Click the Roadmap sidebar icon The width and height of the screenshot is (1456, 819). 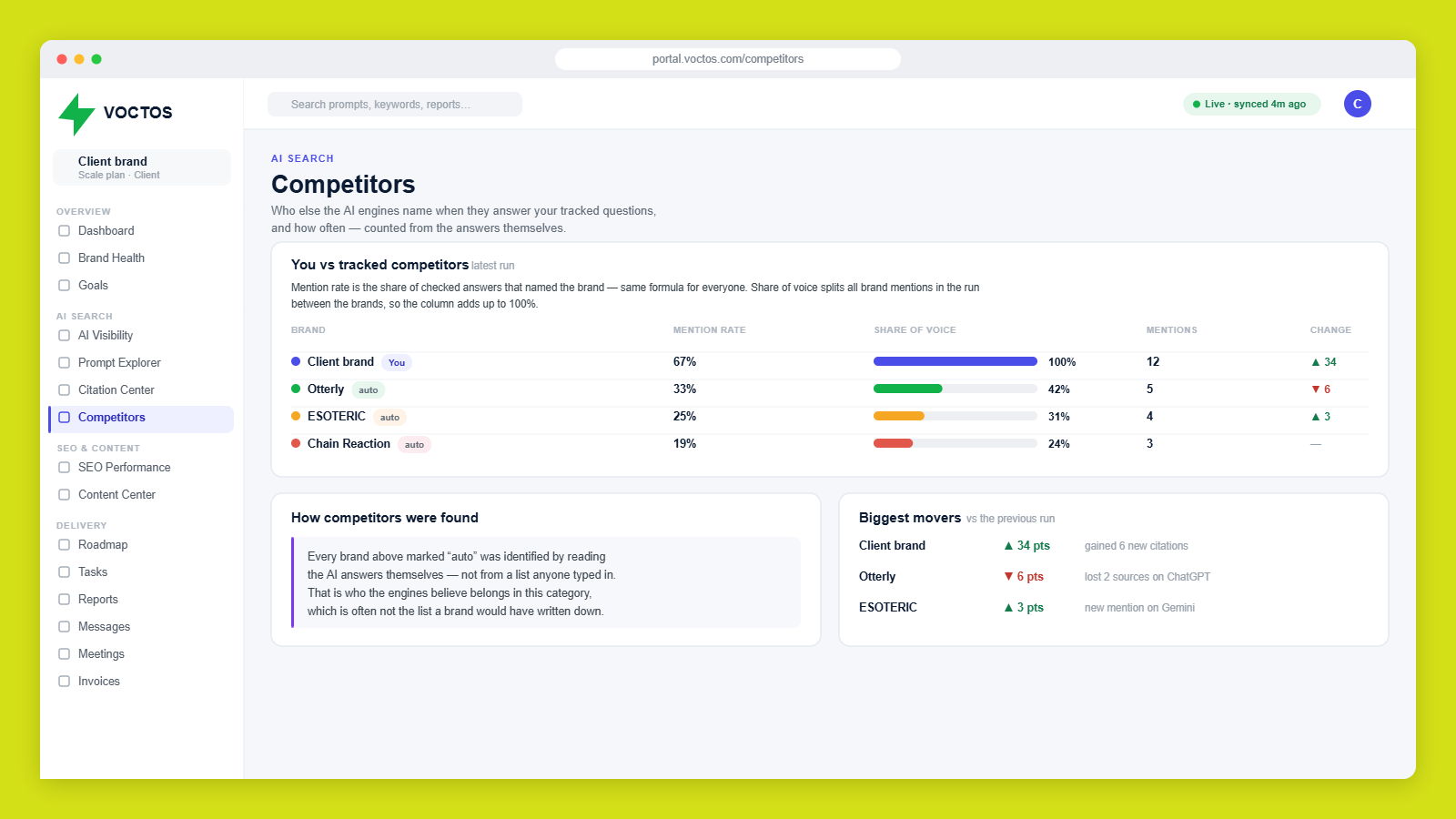[64, 545]
